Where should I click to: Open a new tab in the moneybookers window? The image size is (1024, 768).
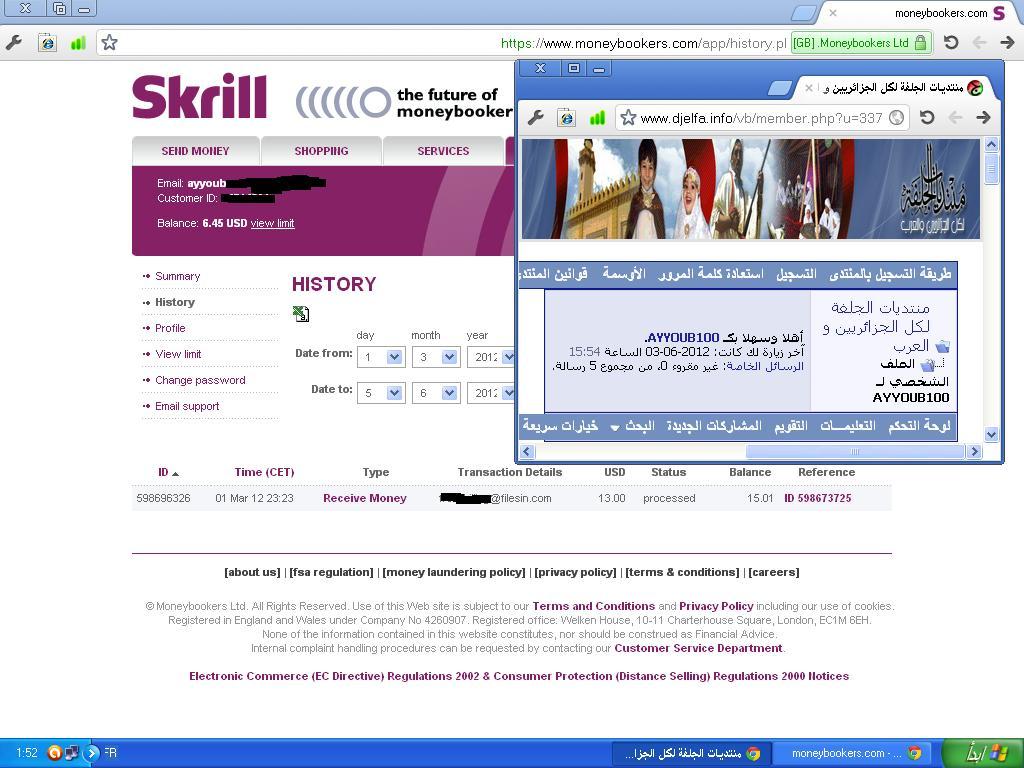click(804, 13)
